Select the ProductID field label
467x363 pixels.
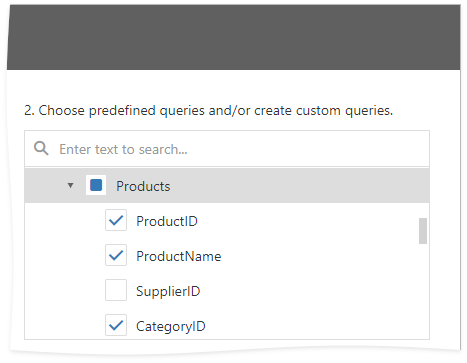point(167,221)
